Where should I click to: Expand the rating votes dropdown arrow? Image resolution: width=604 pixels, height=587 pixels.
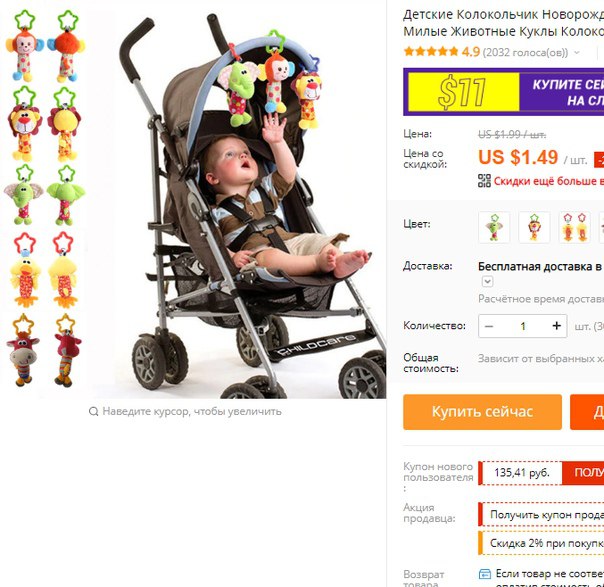[577, 52]
